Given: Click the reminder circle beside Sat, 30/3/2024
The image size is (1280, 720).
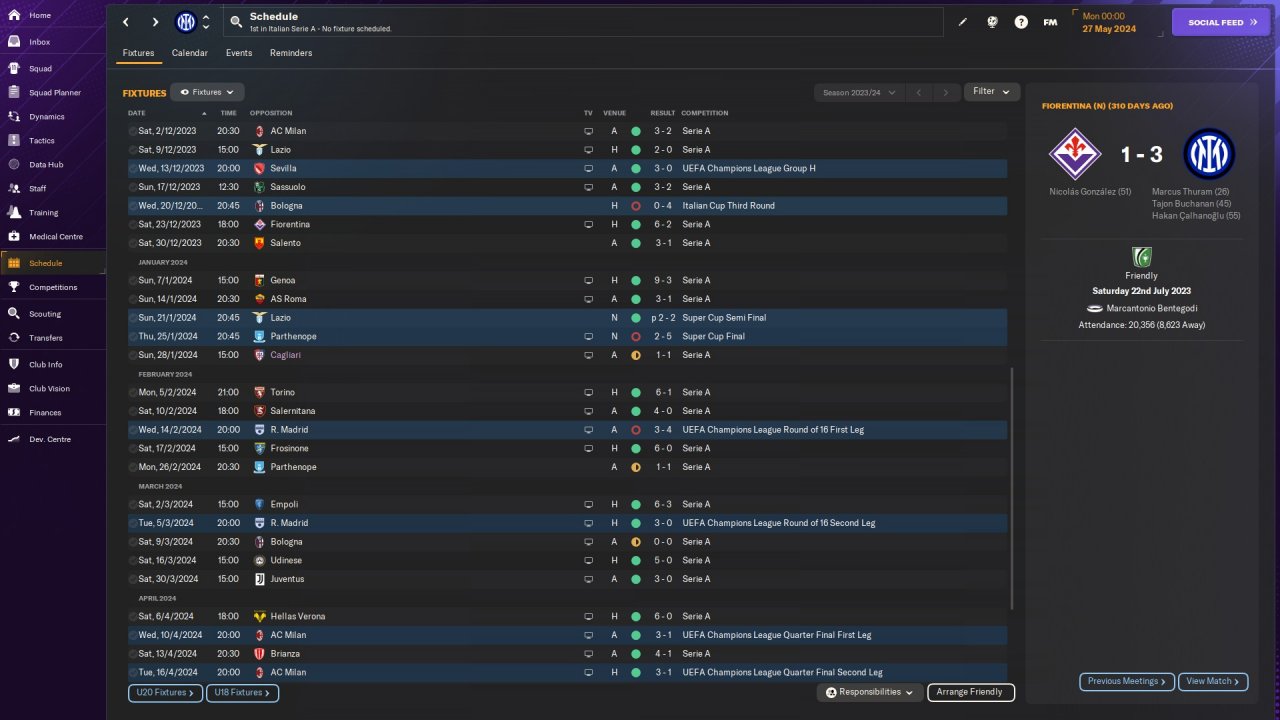Looking at the screenshot, I should 133,579.
